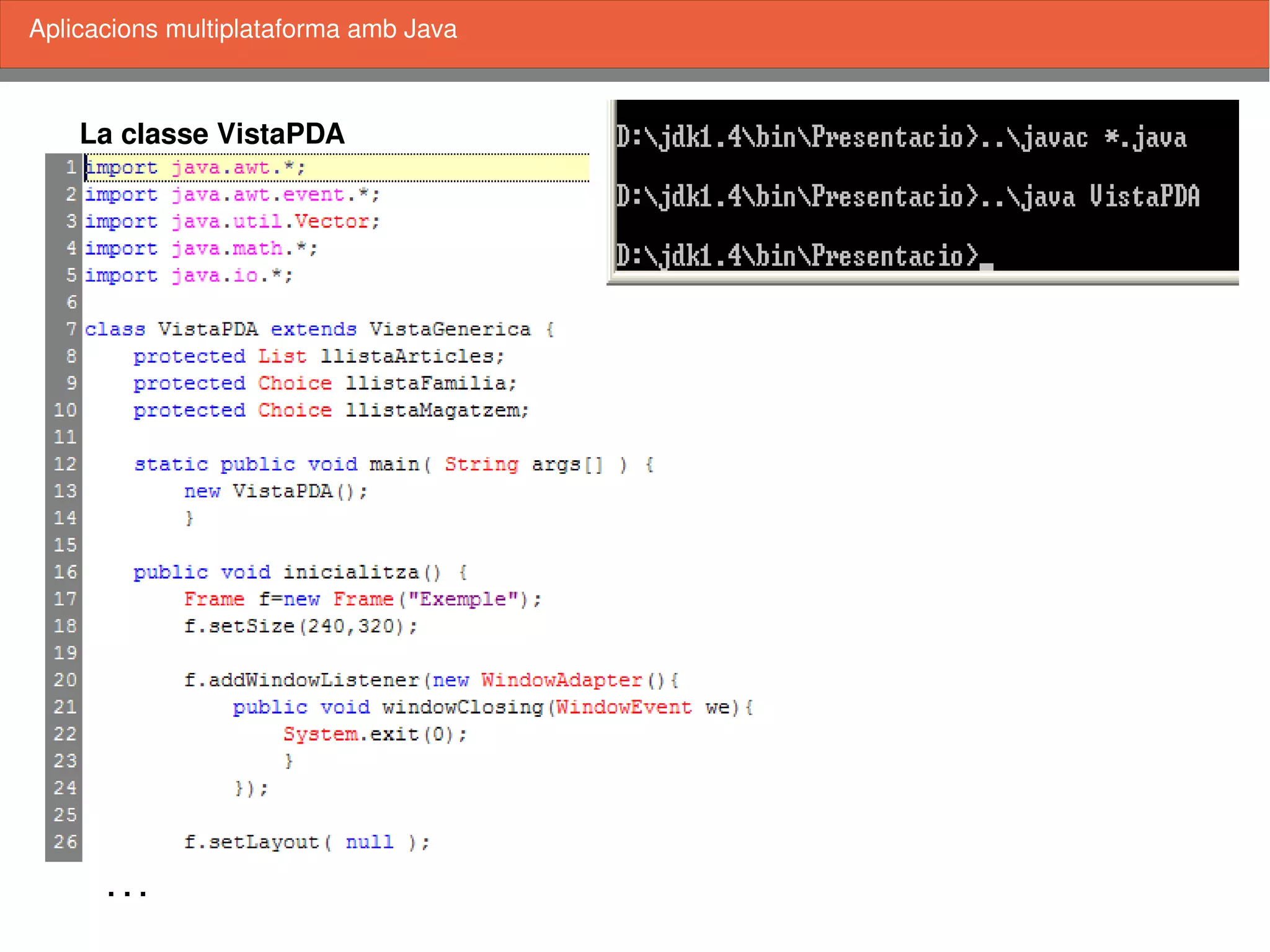1270x952 pixels.
Task: Click 'System.exit(0);' statement
Action: (x=375, y=734)
